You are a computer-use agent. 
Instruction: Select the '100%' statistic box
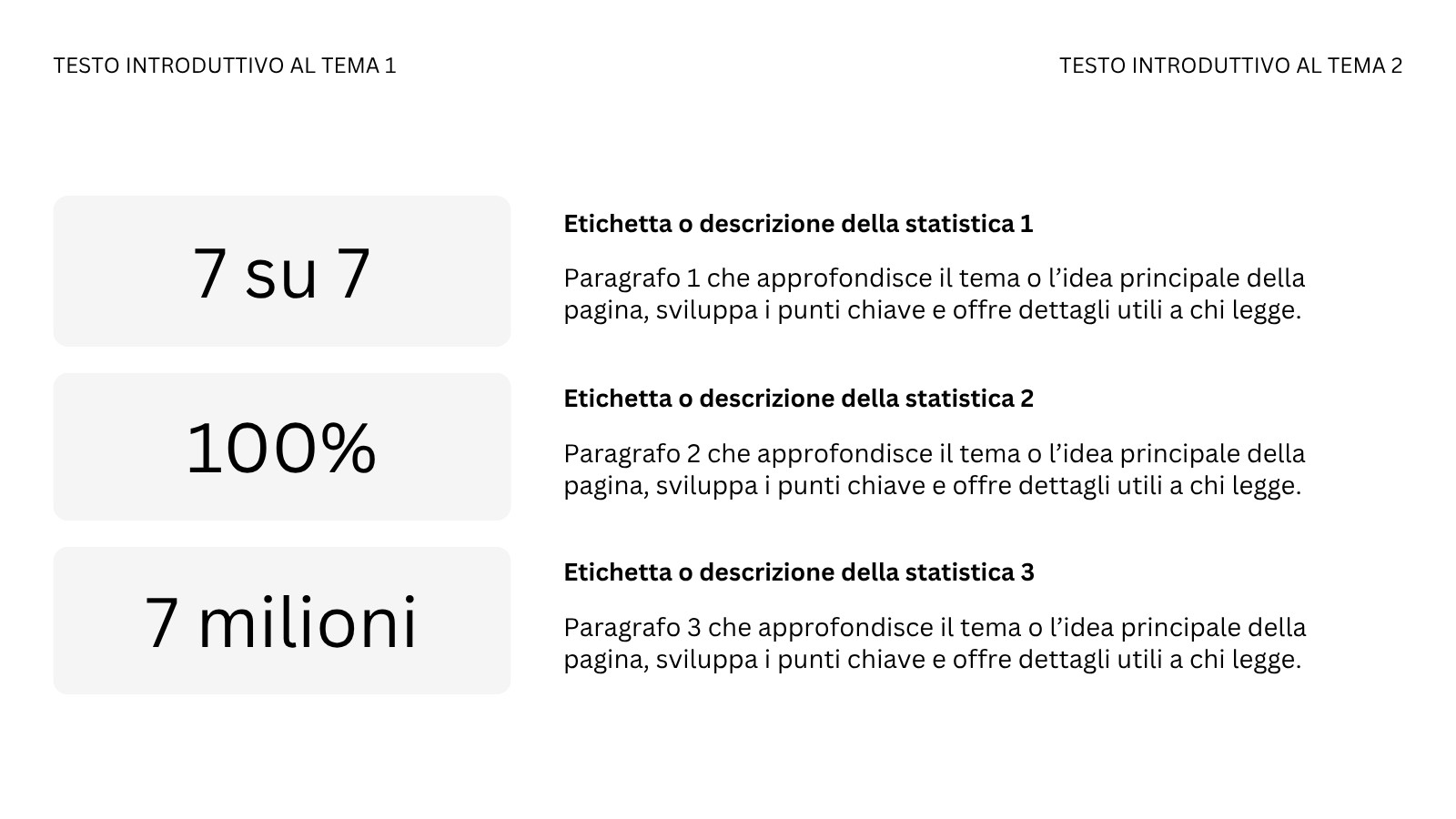point(282,447)
